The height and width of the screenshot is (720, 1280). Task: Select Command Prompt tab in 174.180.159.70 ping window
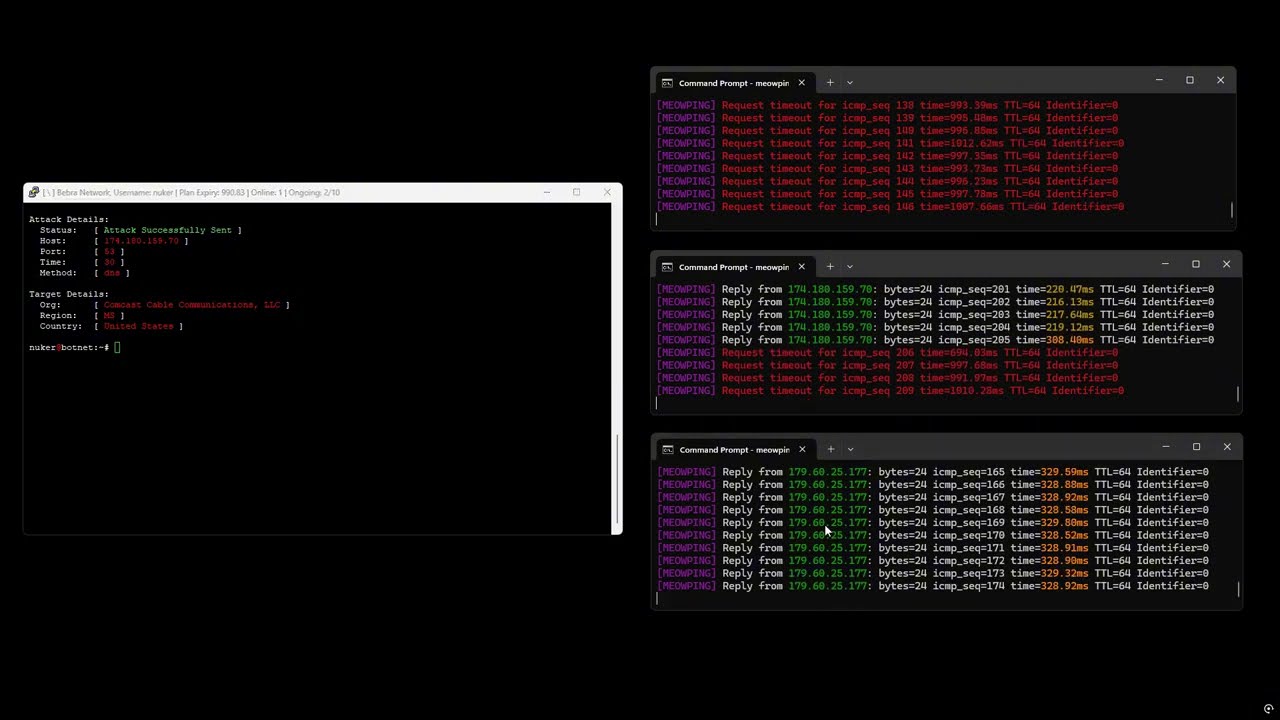click(x=734, y=267)
